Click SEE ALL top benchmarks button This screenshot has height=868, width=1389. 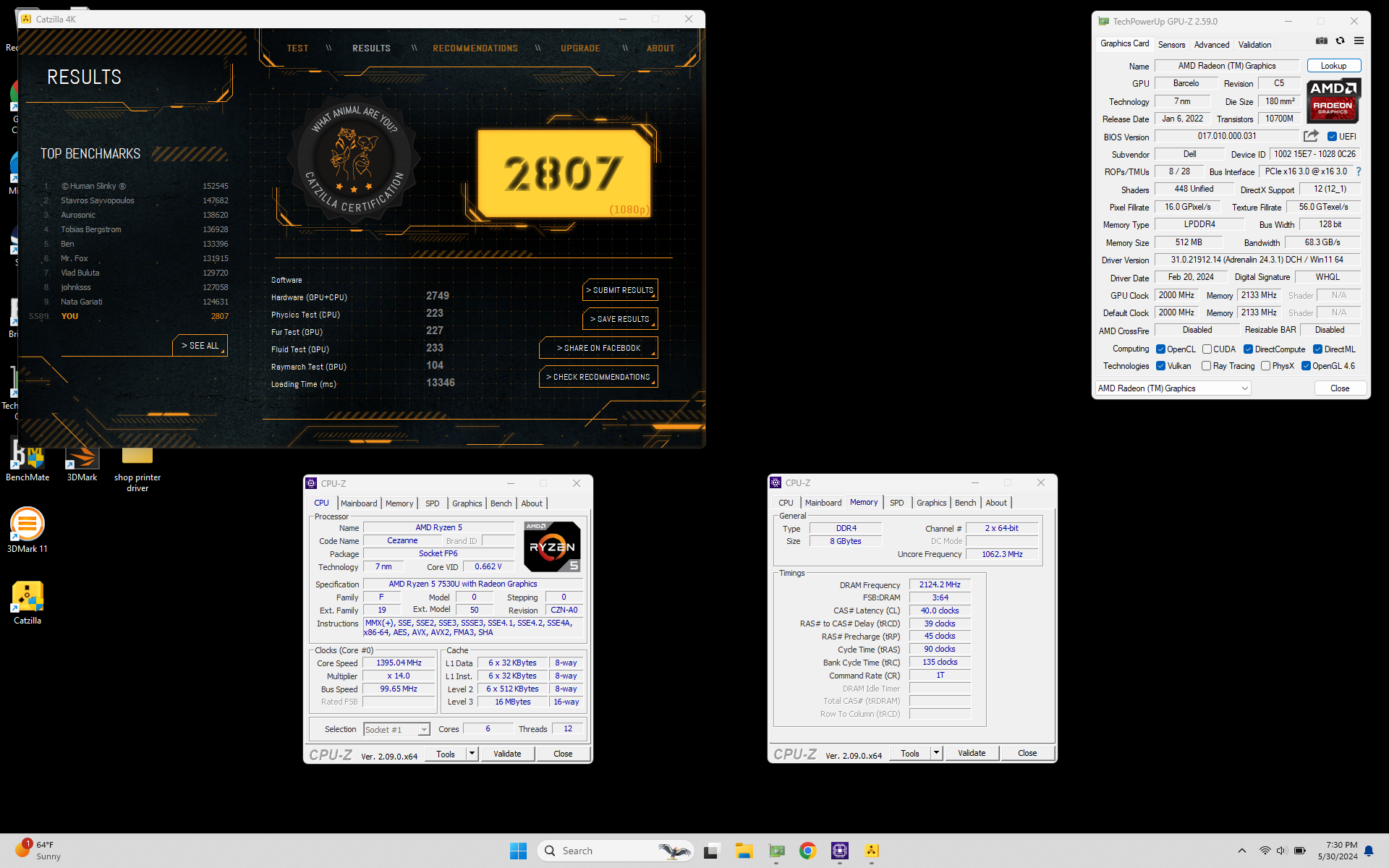[200, 346]
